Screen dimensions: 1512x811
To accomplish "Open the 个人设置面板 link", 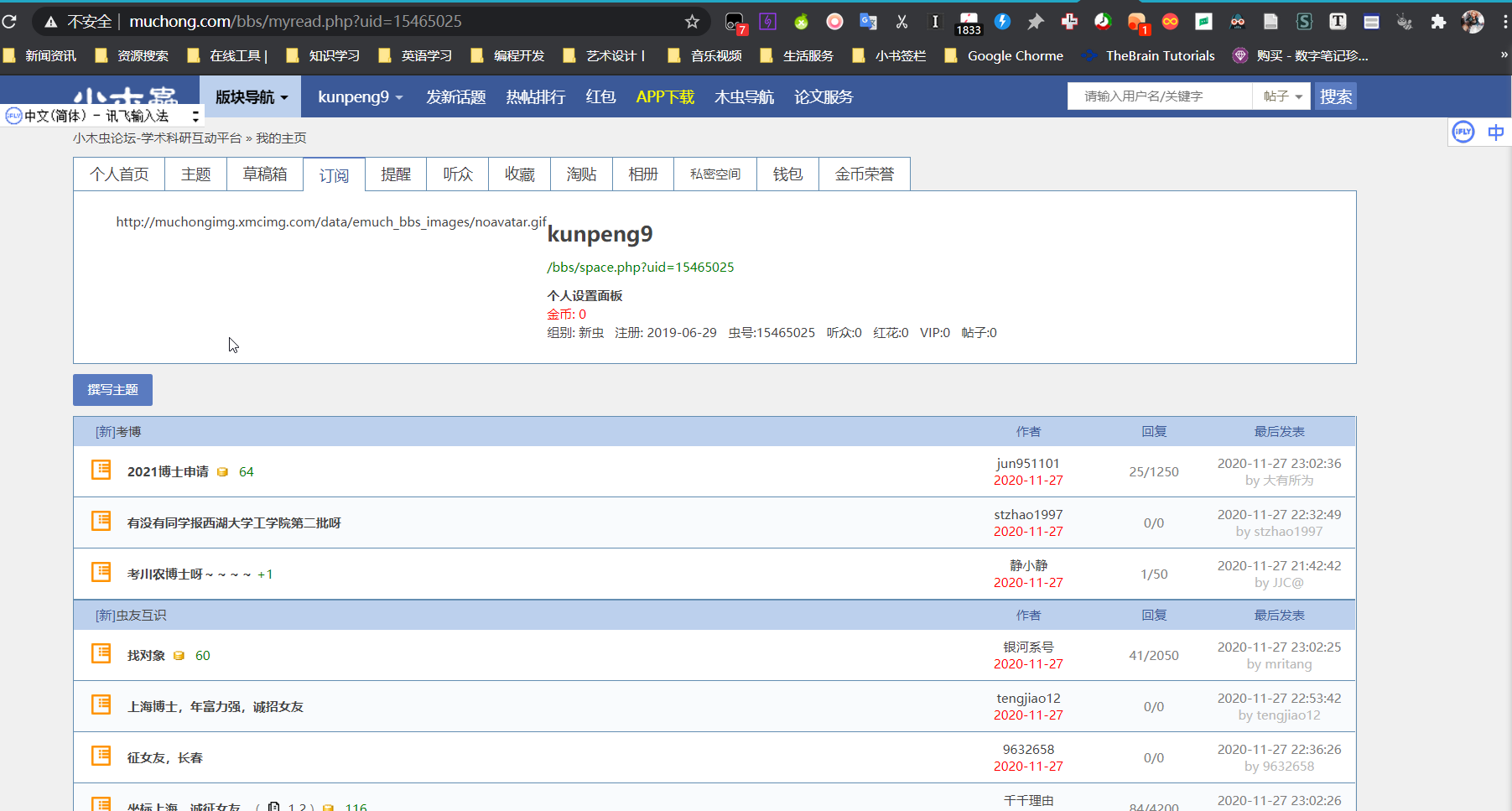I will [x=585, y=296].
